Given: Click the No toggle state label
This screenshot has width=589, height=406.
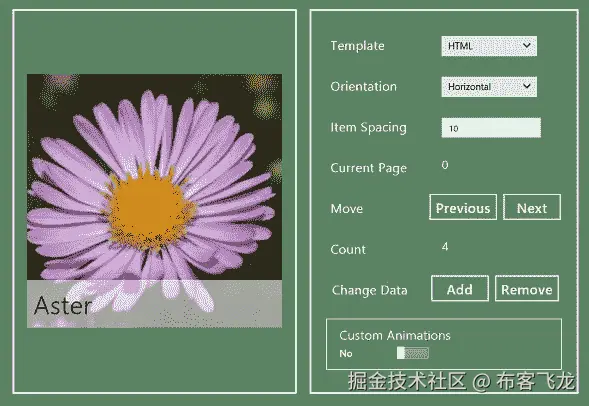Looking at the screenshot, I should (x=346, y=353).
